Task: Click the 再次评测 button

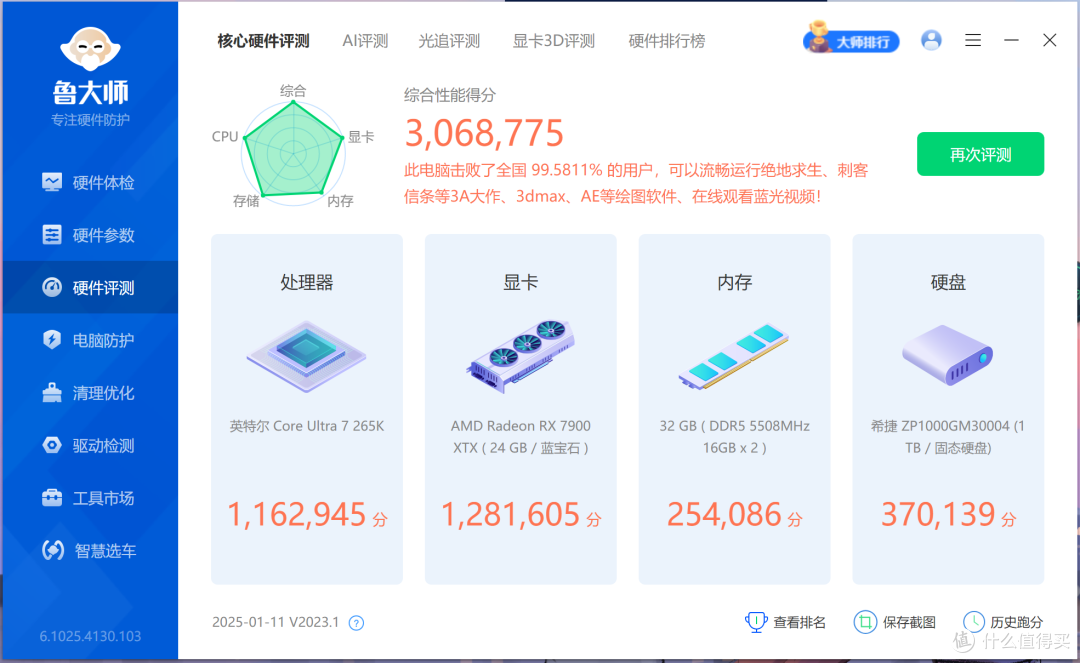Action: click(980, 154)
